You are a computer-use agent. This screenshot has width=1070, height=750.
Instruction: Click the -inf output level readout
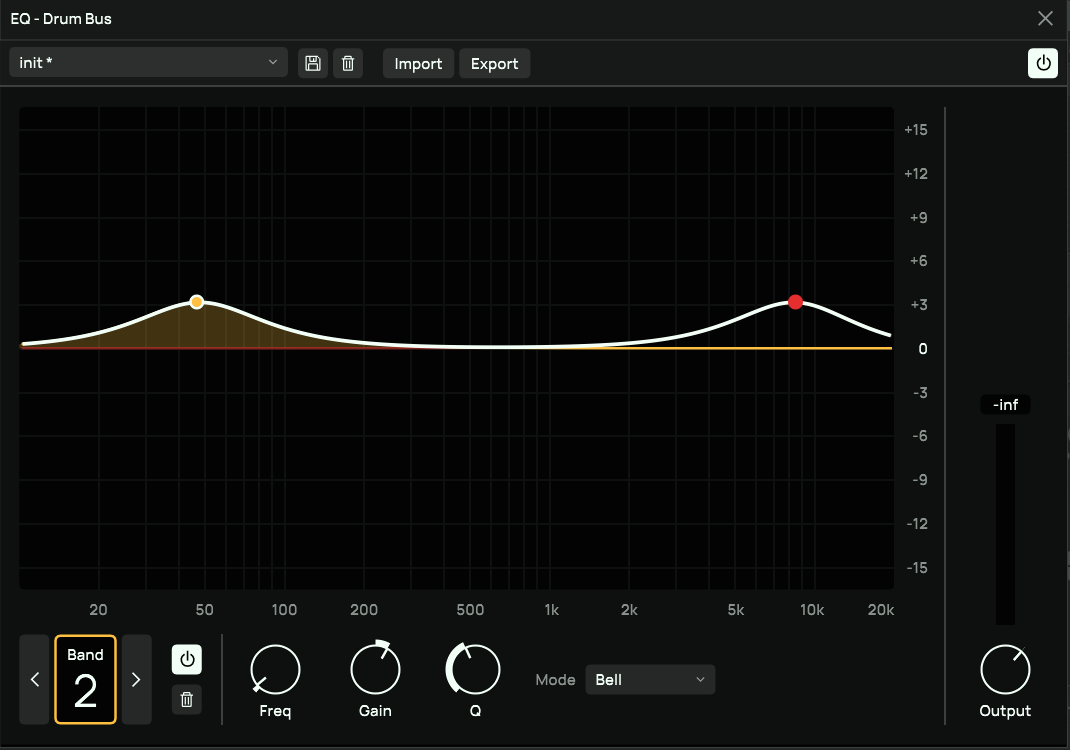(1005, 405)
